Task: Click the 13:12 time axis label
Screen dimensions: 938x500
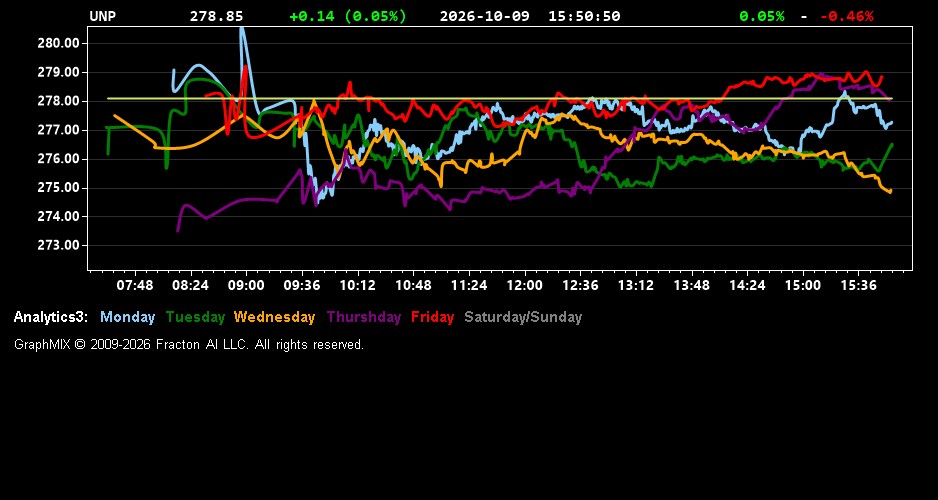Action: (x=636, y=285)
